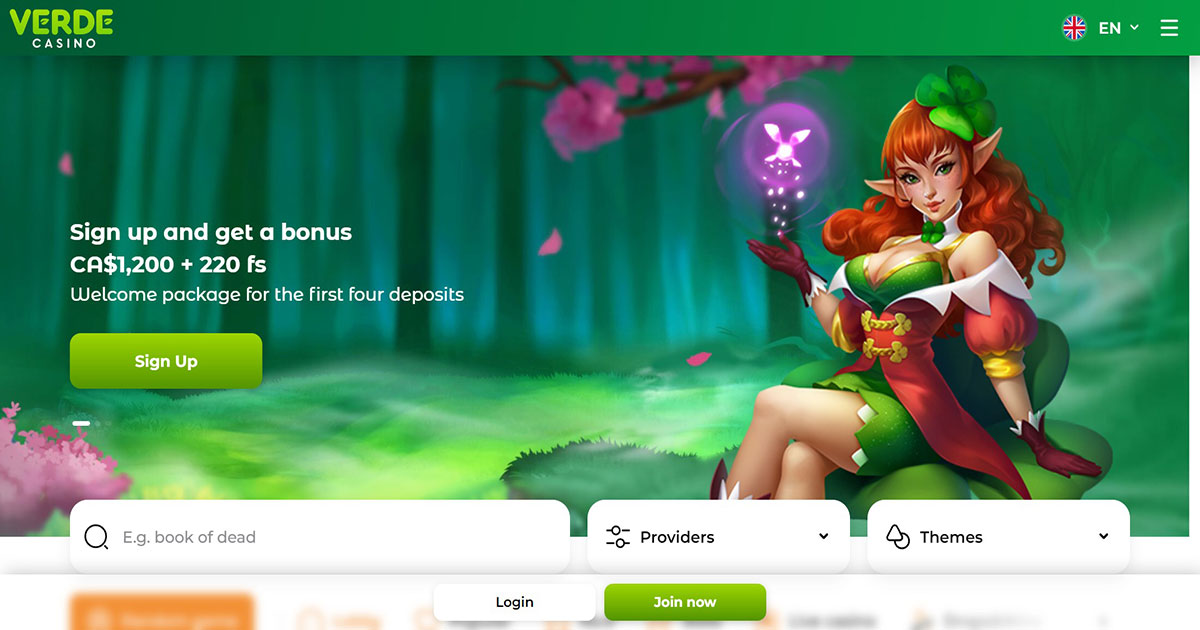Click the Login button
This screenshot has width=1200, height=630.
(x=514, y=602)
